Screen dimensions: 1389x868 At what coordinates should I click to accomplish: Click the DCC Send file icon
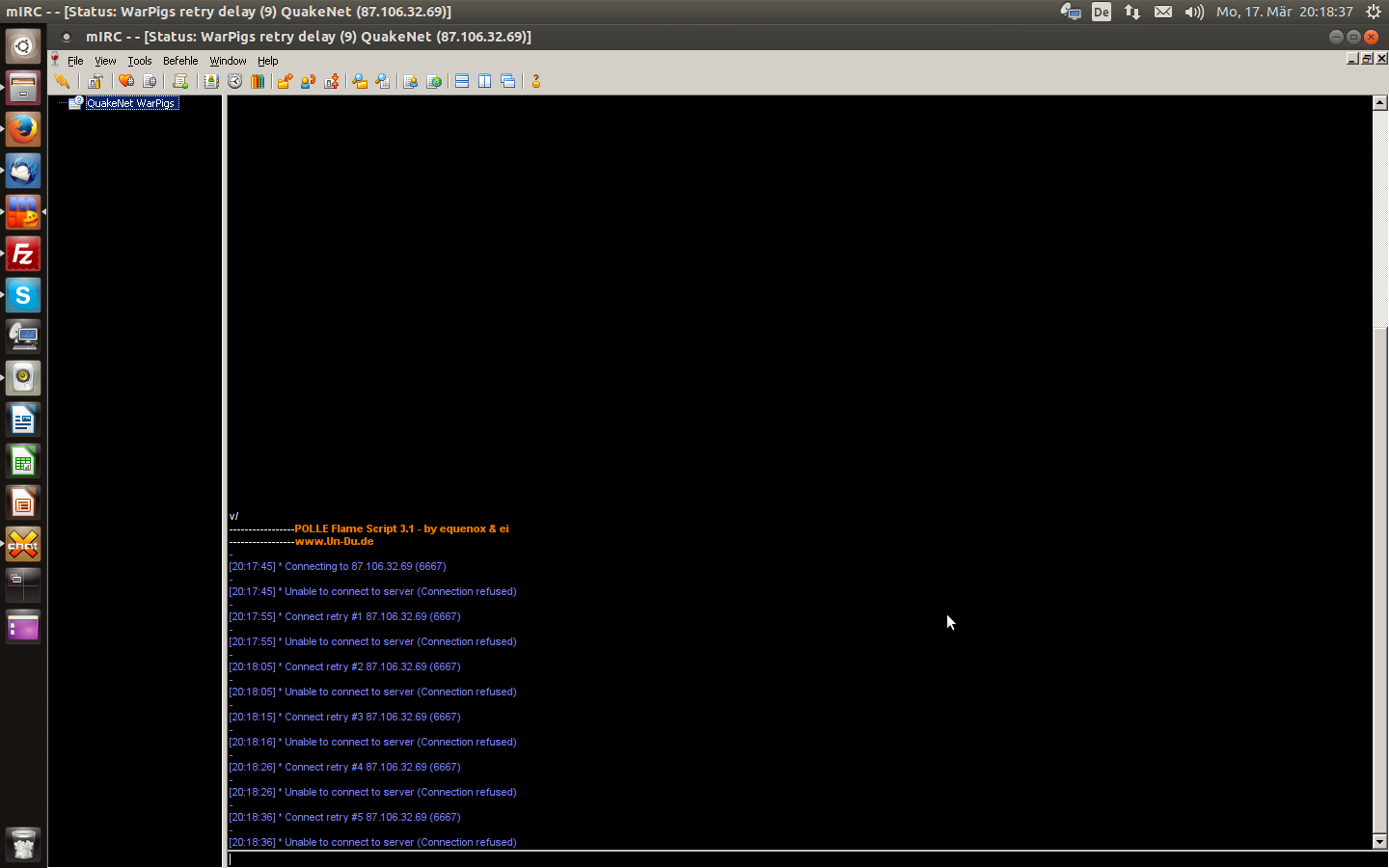(x=285, y=82)
